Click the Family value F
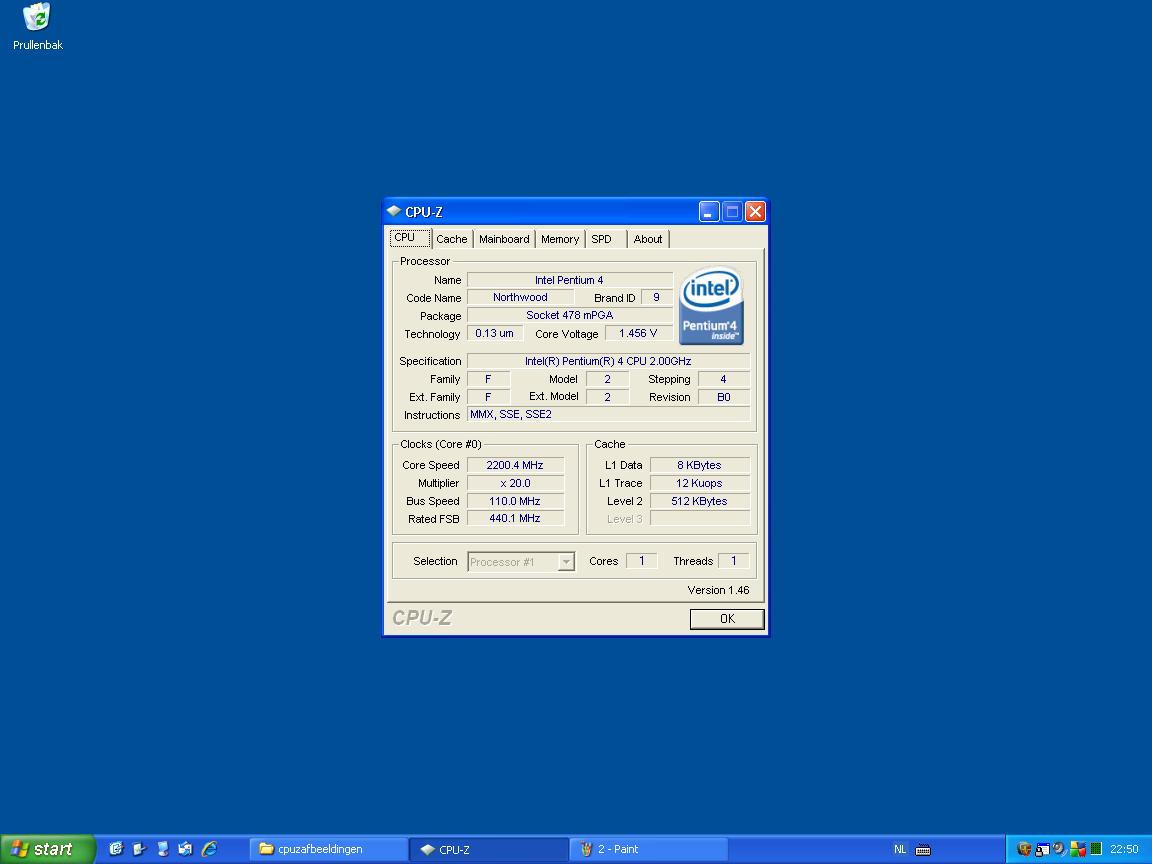 point(489,379)
